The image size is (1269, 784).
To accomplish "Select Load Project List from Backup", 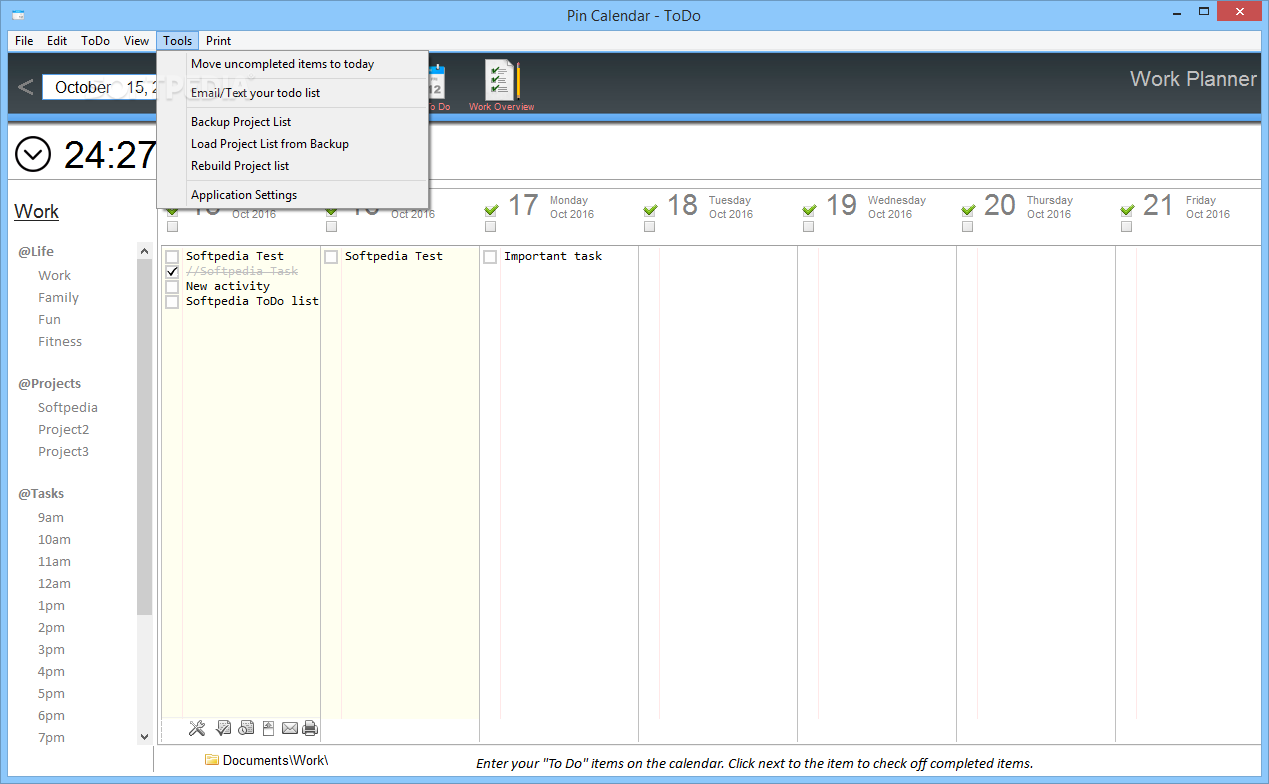I will click(293, 144).
